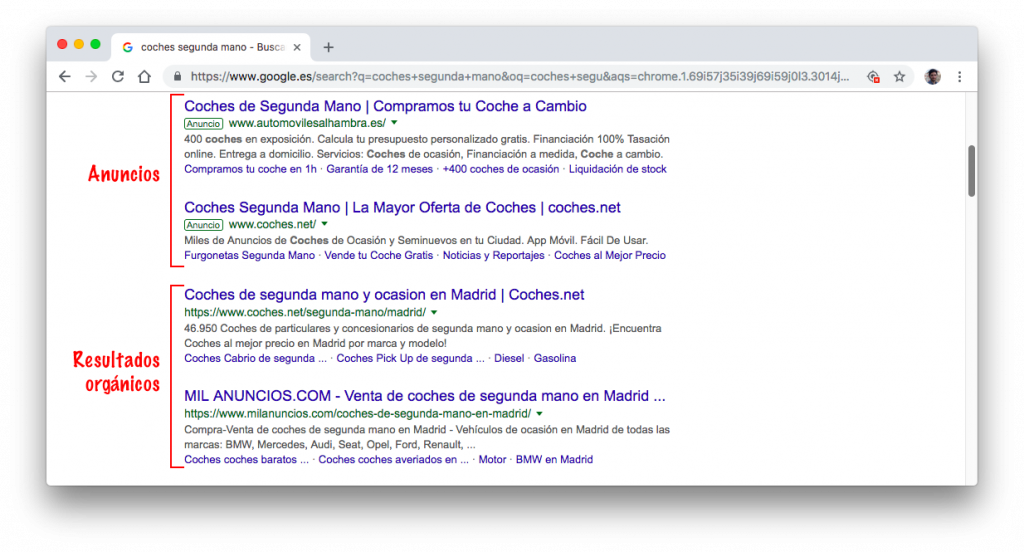Click the 'Coches coches baratos ...' sitelink
This screenshot has width=1024, height=552.
coord(246,459)
